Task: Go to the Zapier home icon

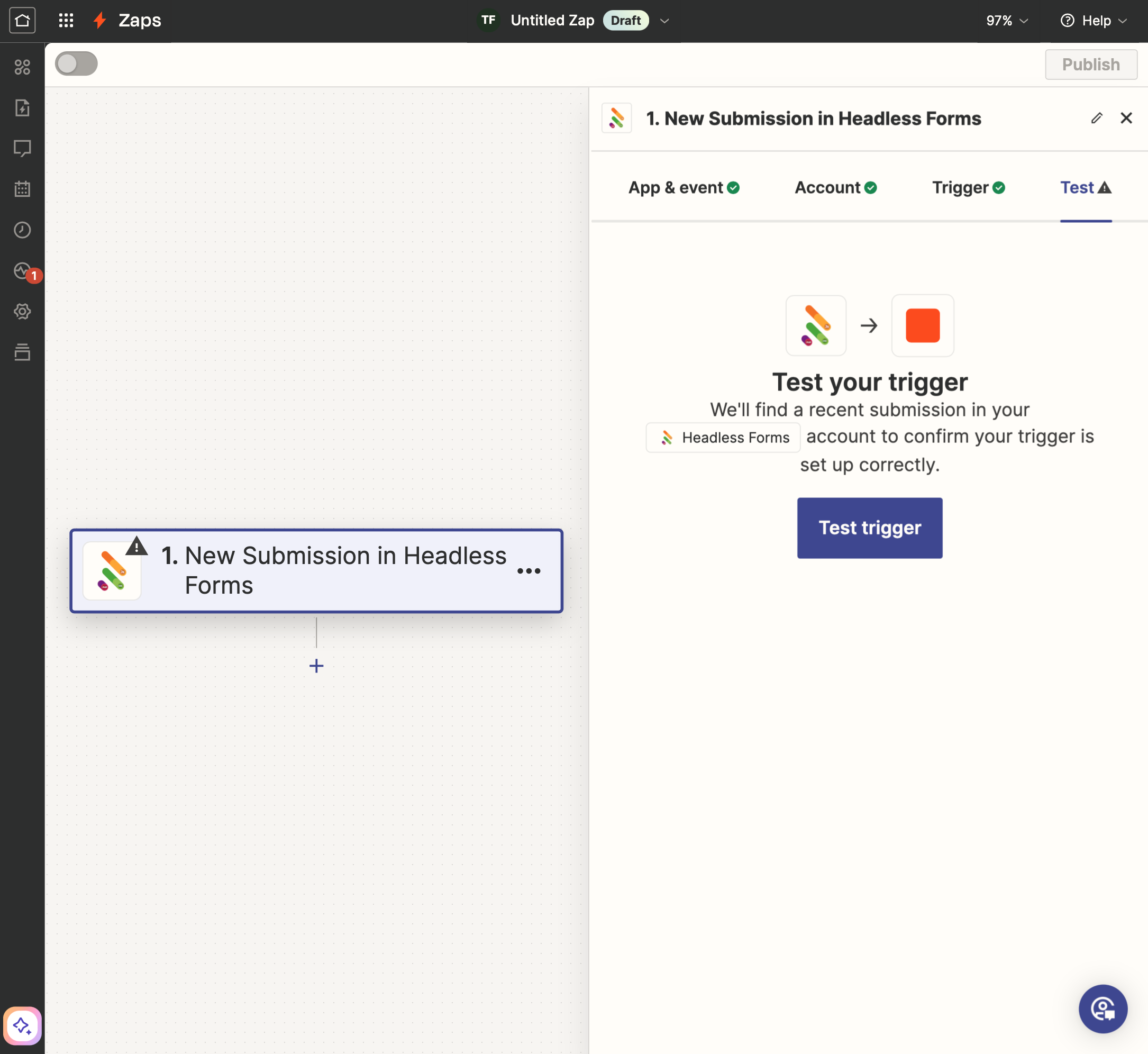Action: coord(22,21)
